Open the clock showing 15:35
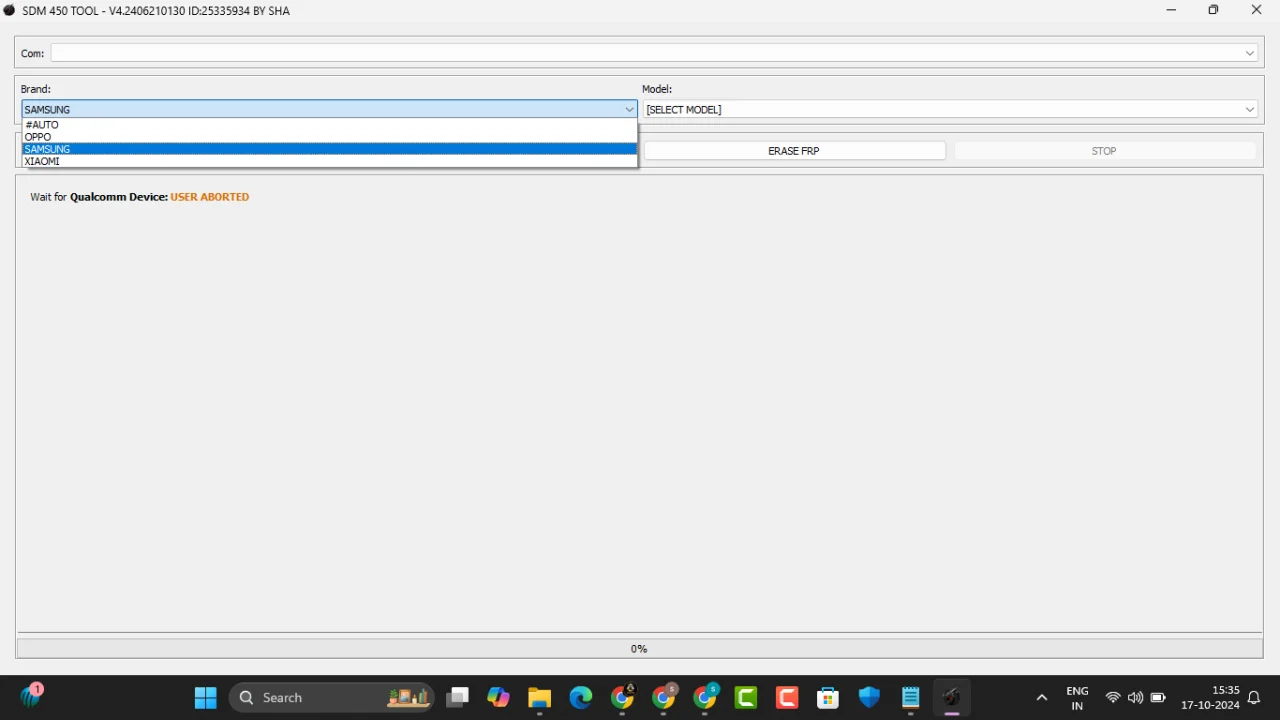 pos(1210,698)
